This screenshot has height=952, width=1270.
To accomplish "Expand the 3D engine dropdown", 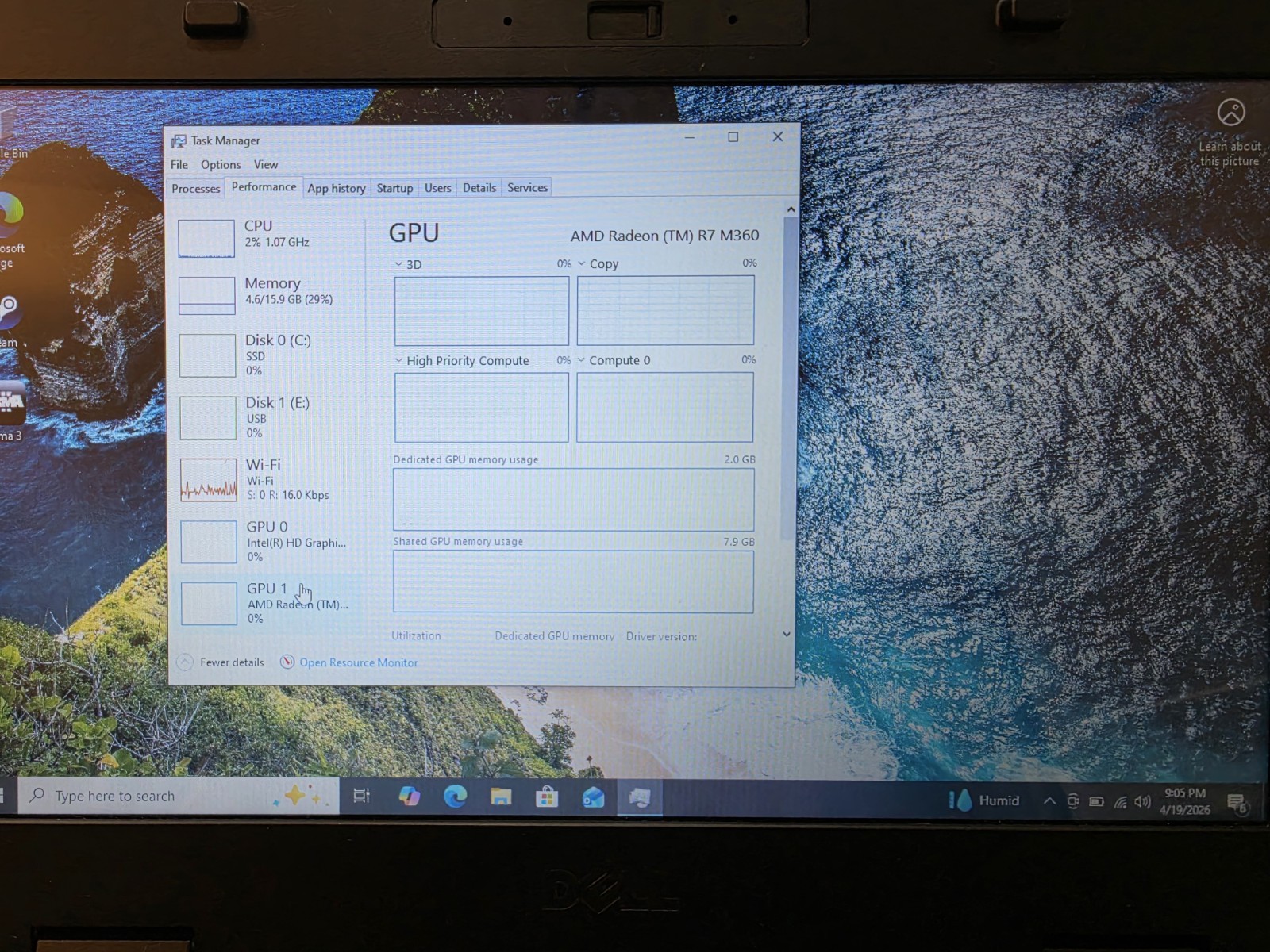I will 408,264.
